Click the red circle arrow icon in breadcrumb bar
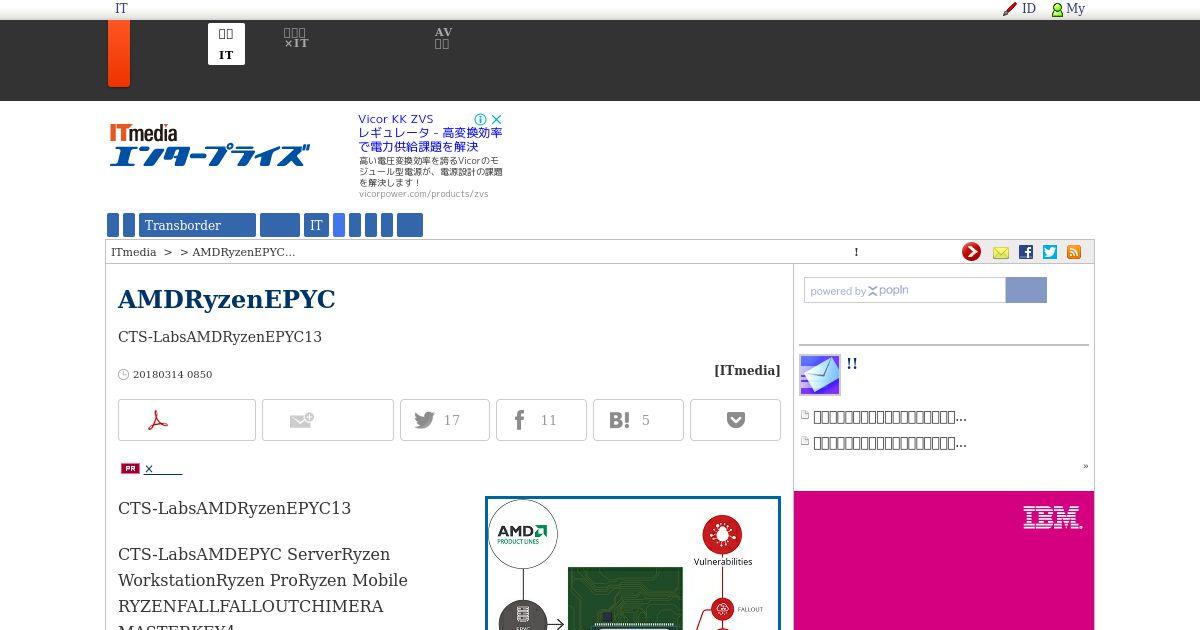Screen dimensions: 1200x630 971,252
